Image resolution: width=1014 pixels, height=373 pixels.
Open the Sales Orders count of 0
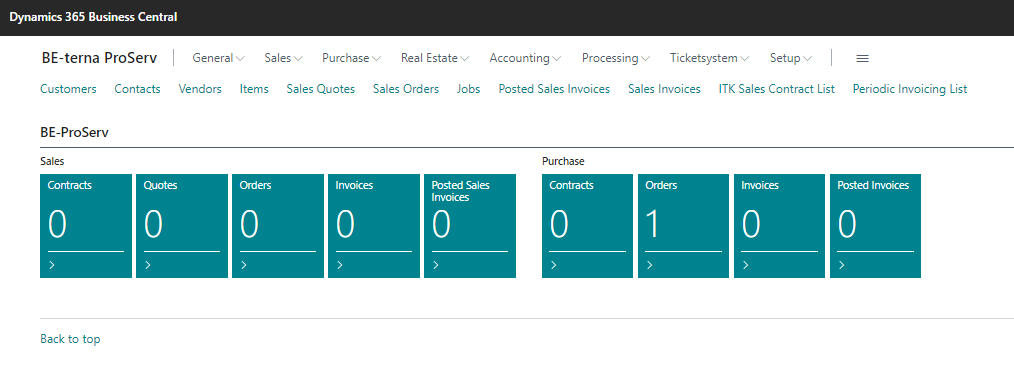coord(250,224)
